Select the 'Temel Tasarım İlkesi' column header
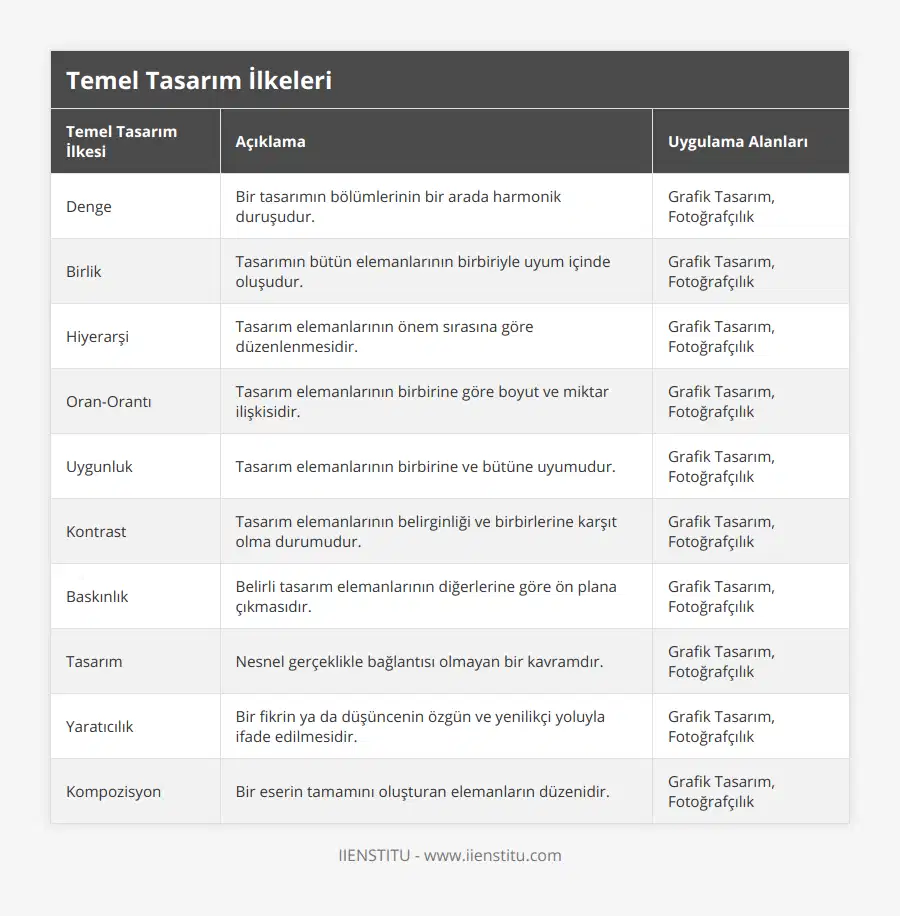The image size is (900, 916). pos(121,141)
